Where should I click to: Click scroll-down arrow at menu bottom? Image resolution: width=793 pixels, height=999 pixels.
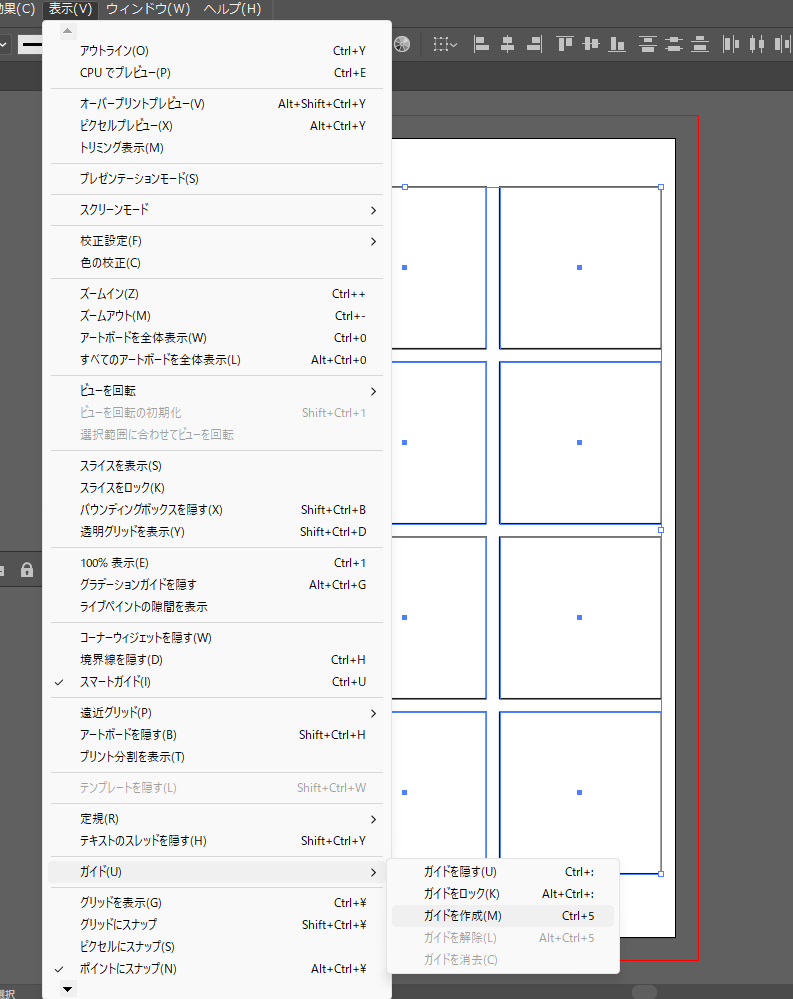[x=67, y=989]
